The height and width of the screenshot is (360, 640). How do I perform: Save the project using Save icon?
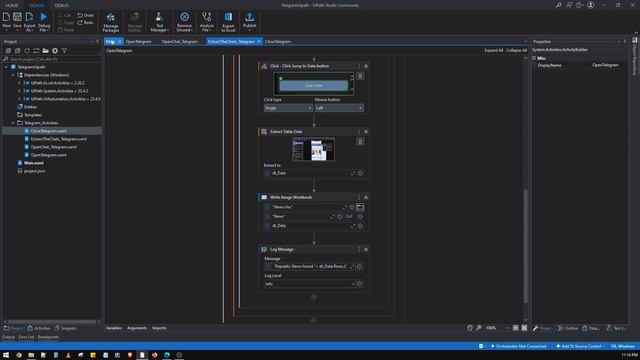[17, 21]
